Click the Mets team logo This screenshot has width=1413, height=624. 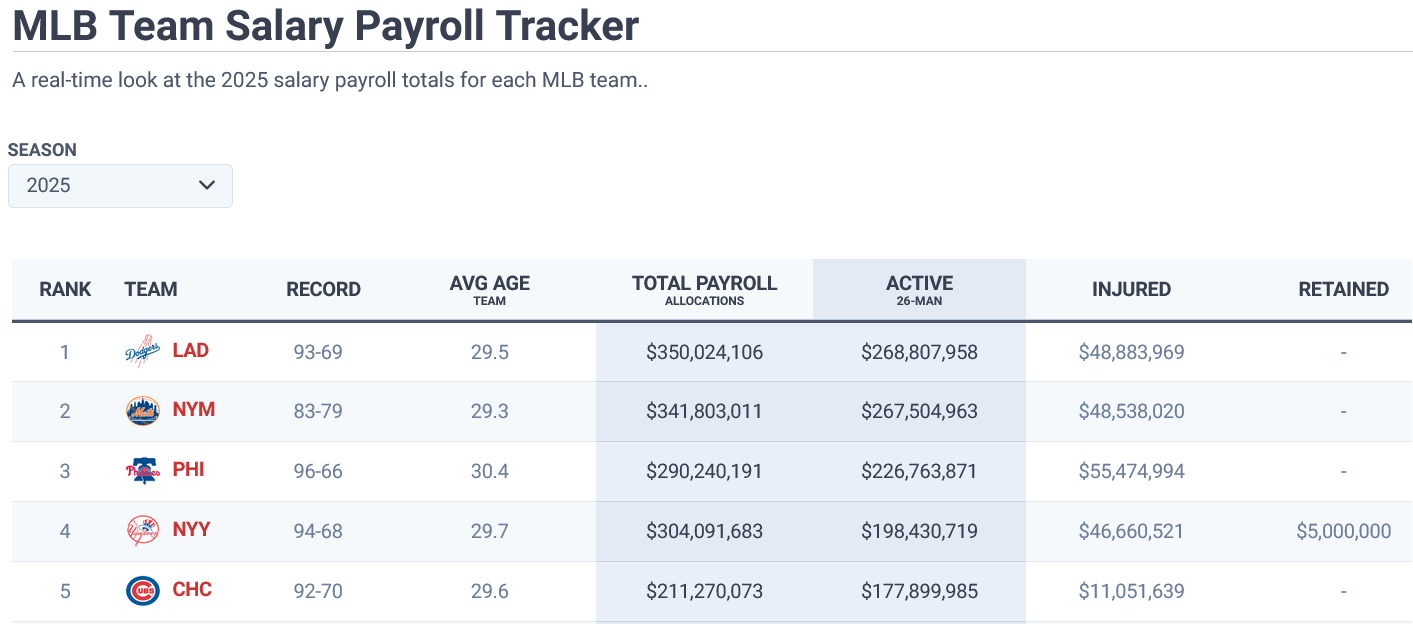point(142,411)
